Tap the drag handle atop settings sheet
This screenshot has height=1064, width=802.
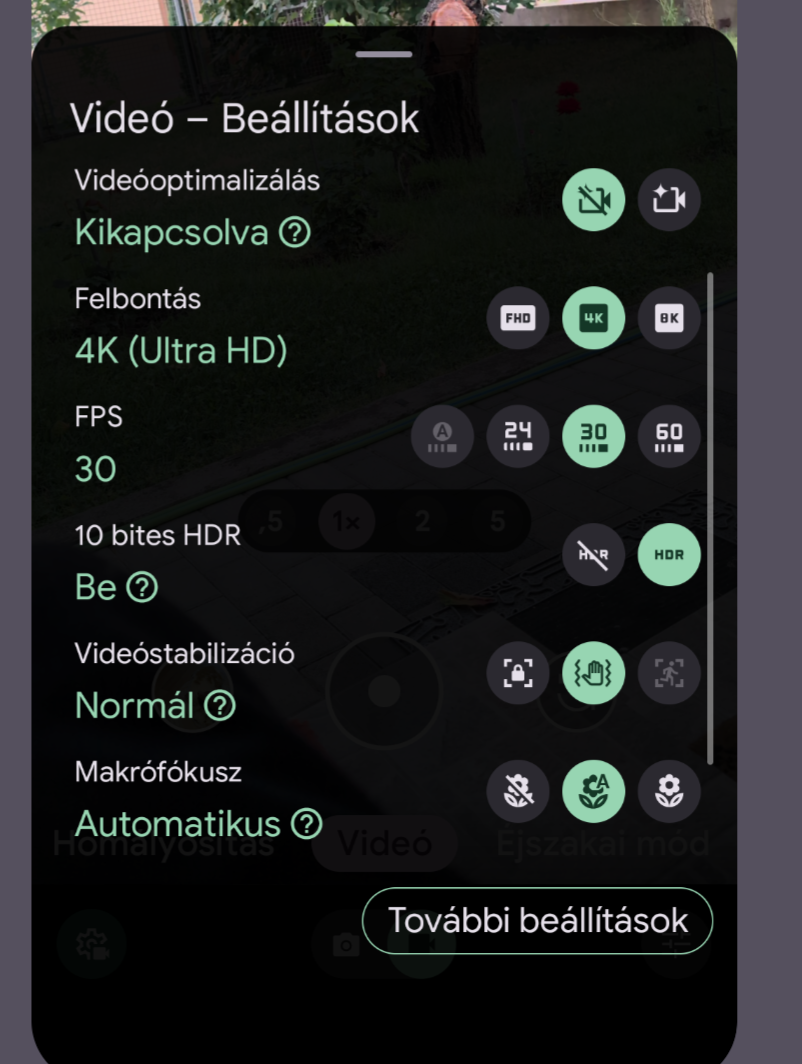(x=384, y=54)
